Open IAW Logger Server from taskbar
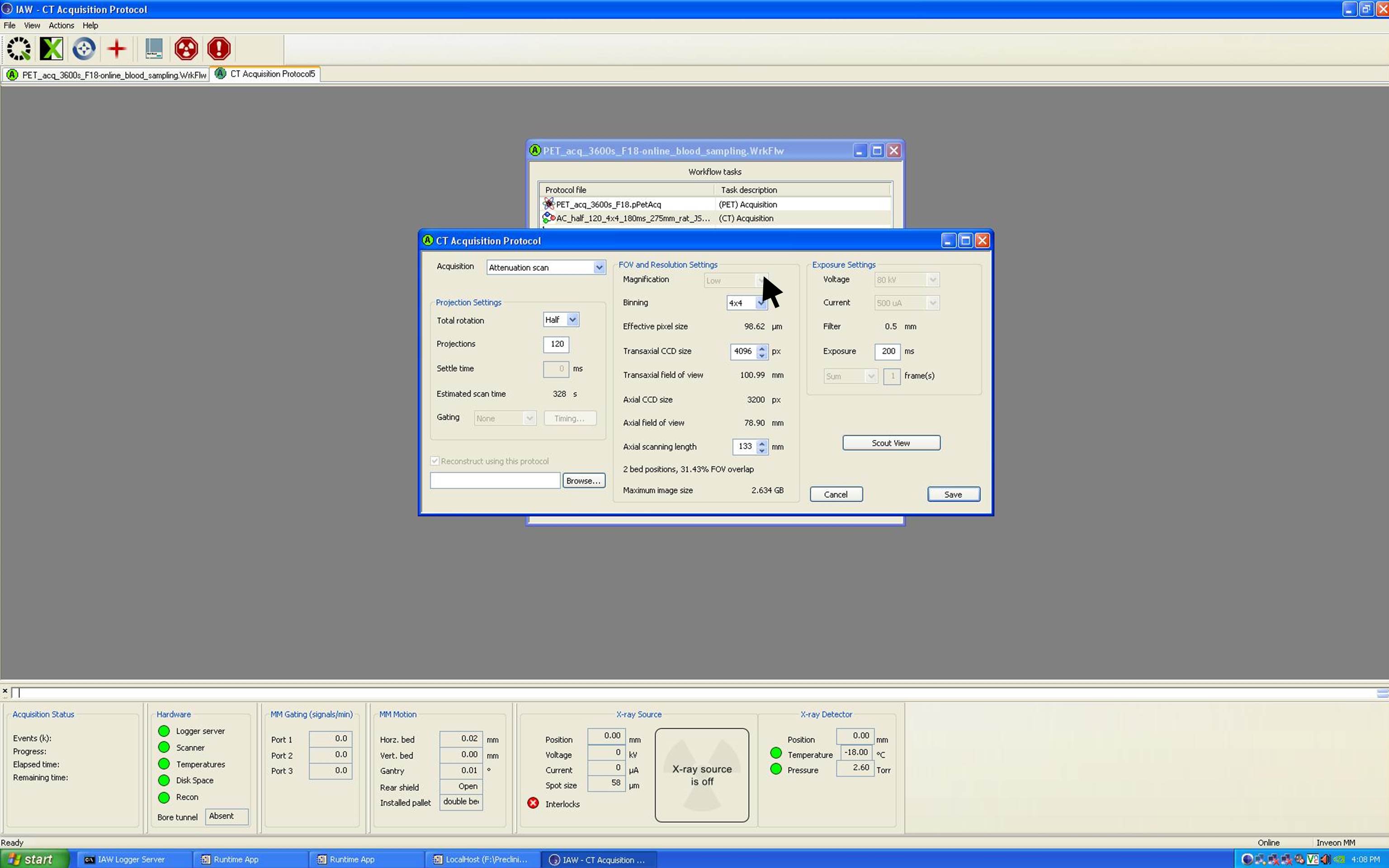Viewport: 1389px width, 868px height. coord(132,859)
